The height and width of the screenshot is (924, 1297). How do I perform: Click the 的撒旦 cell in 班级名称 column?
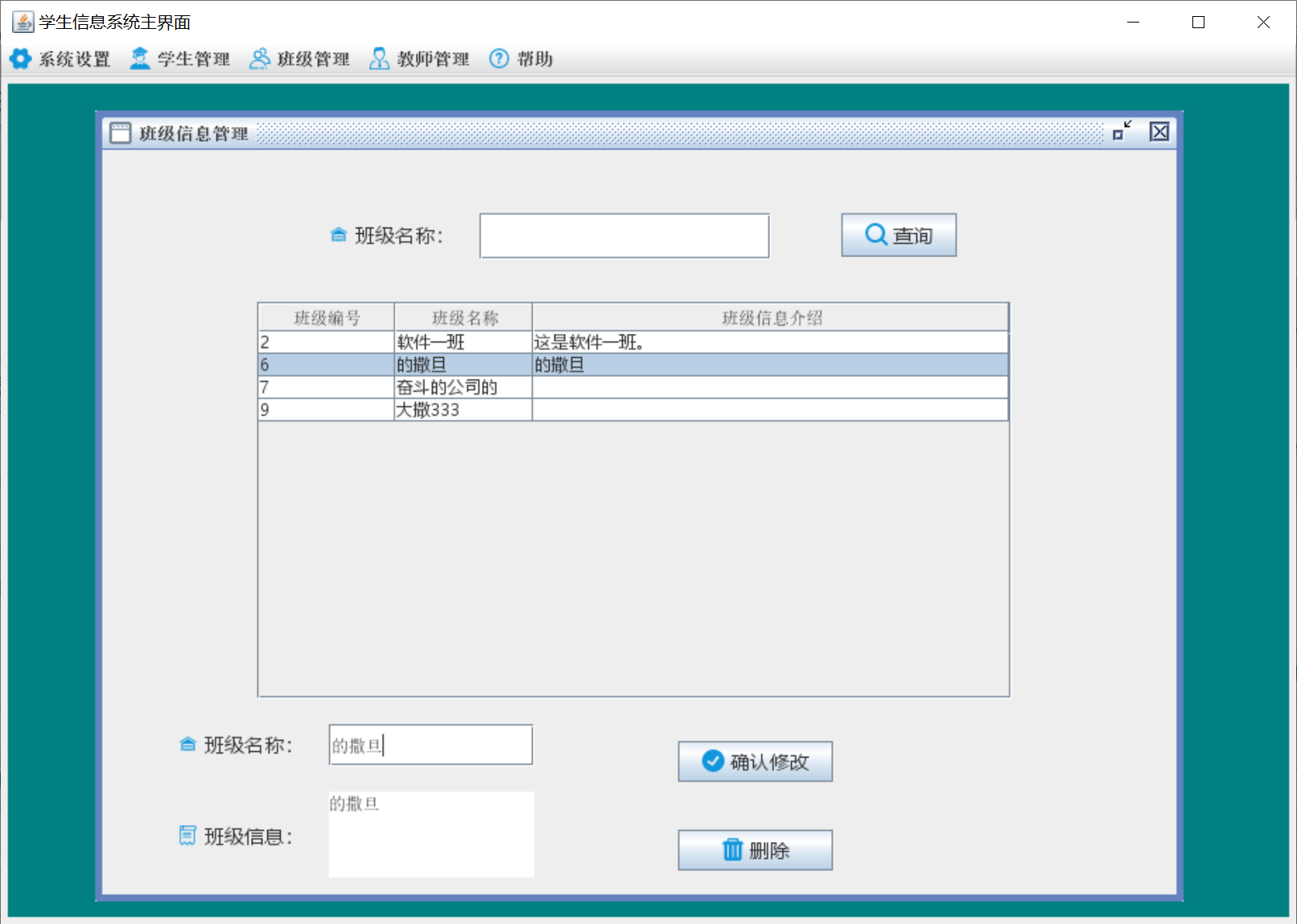point(463,365)
